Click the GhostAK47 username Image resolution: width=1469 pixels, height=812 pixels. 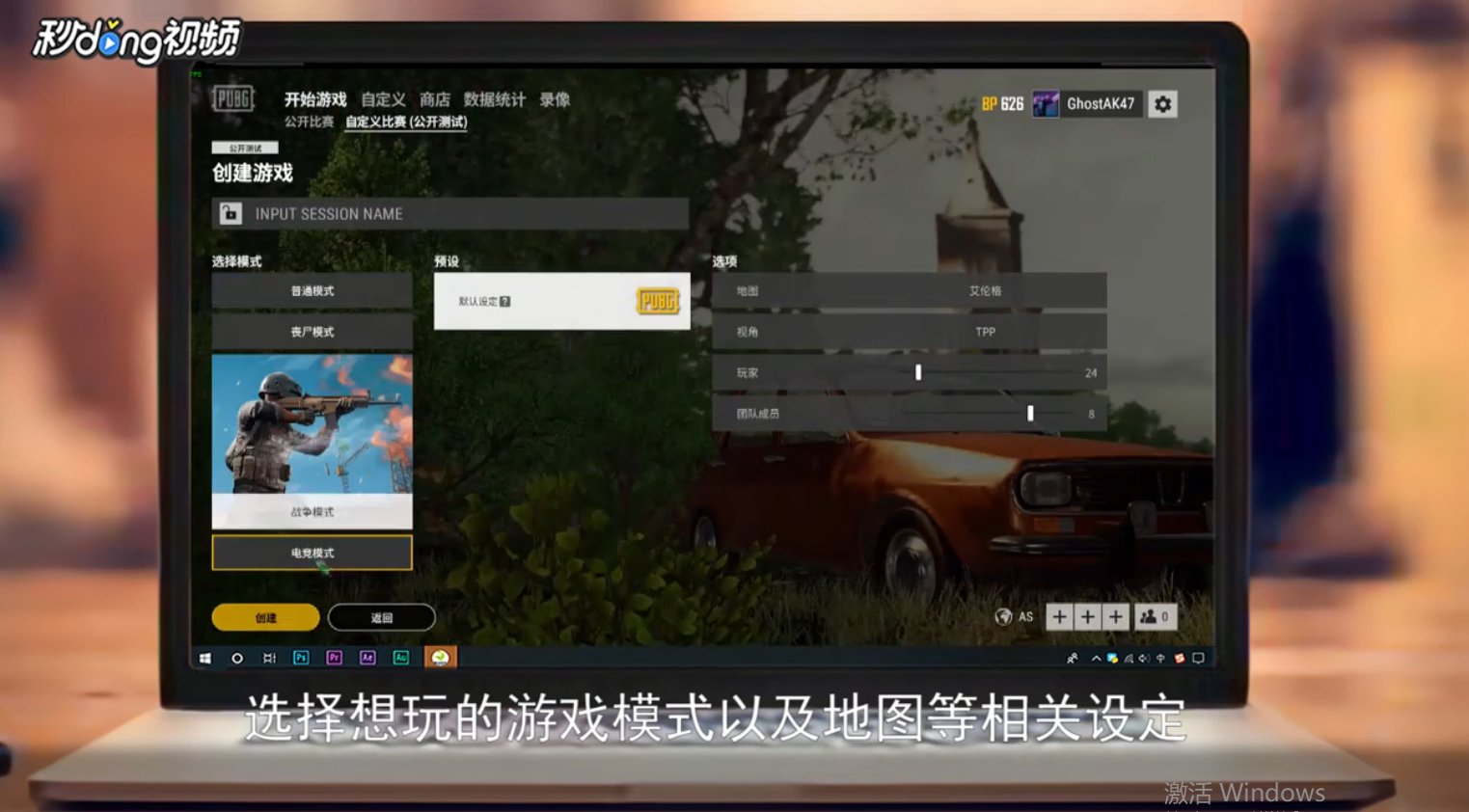coord(1101,103)
